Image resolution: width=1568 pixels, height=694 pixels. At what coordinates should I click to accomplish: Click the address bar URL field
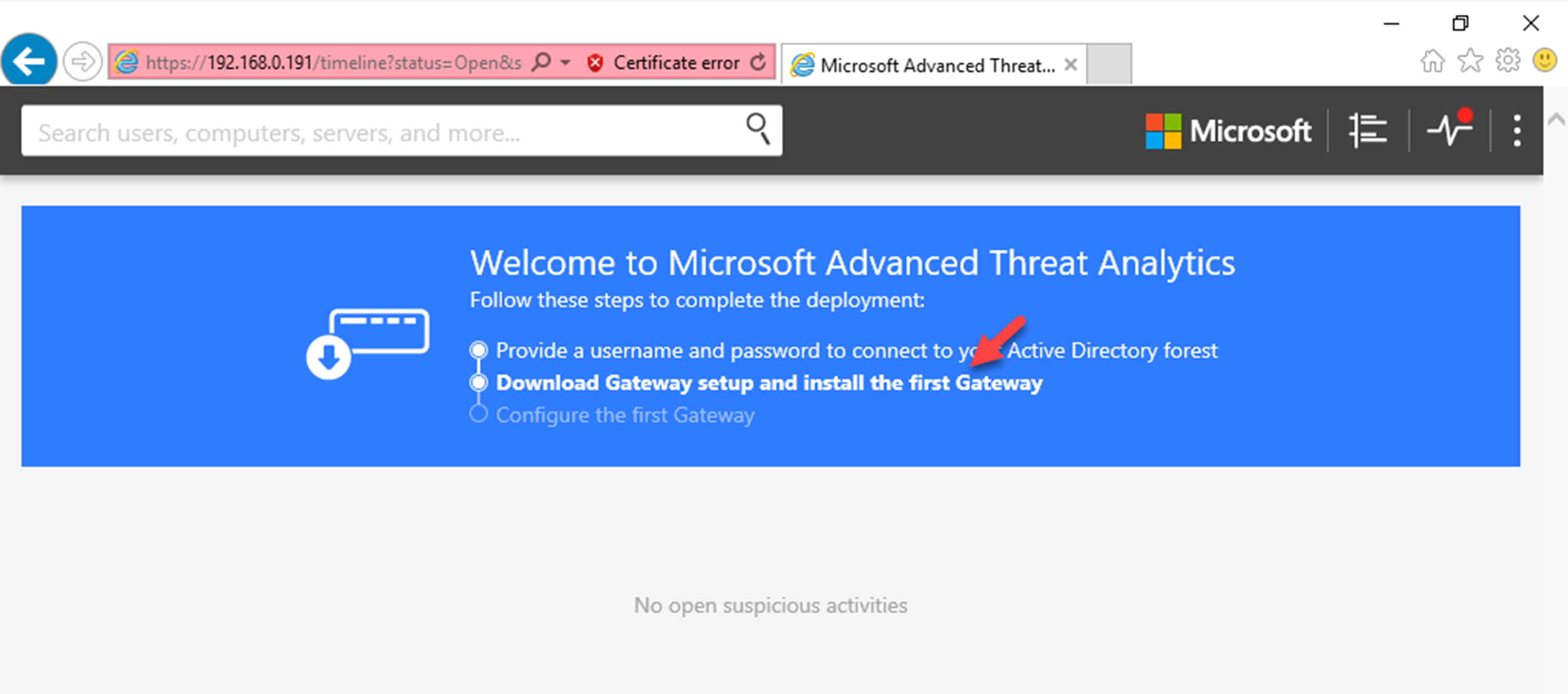tap(333, 63)
